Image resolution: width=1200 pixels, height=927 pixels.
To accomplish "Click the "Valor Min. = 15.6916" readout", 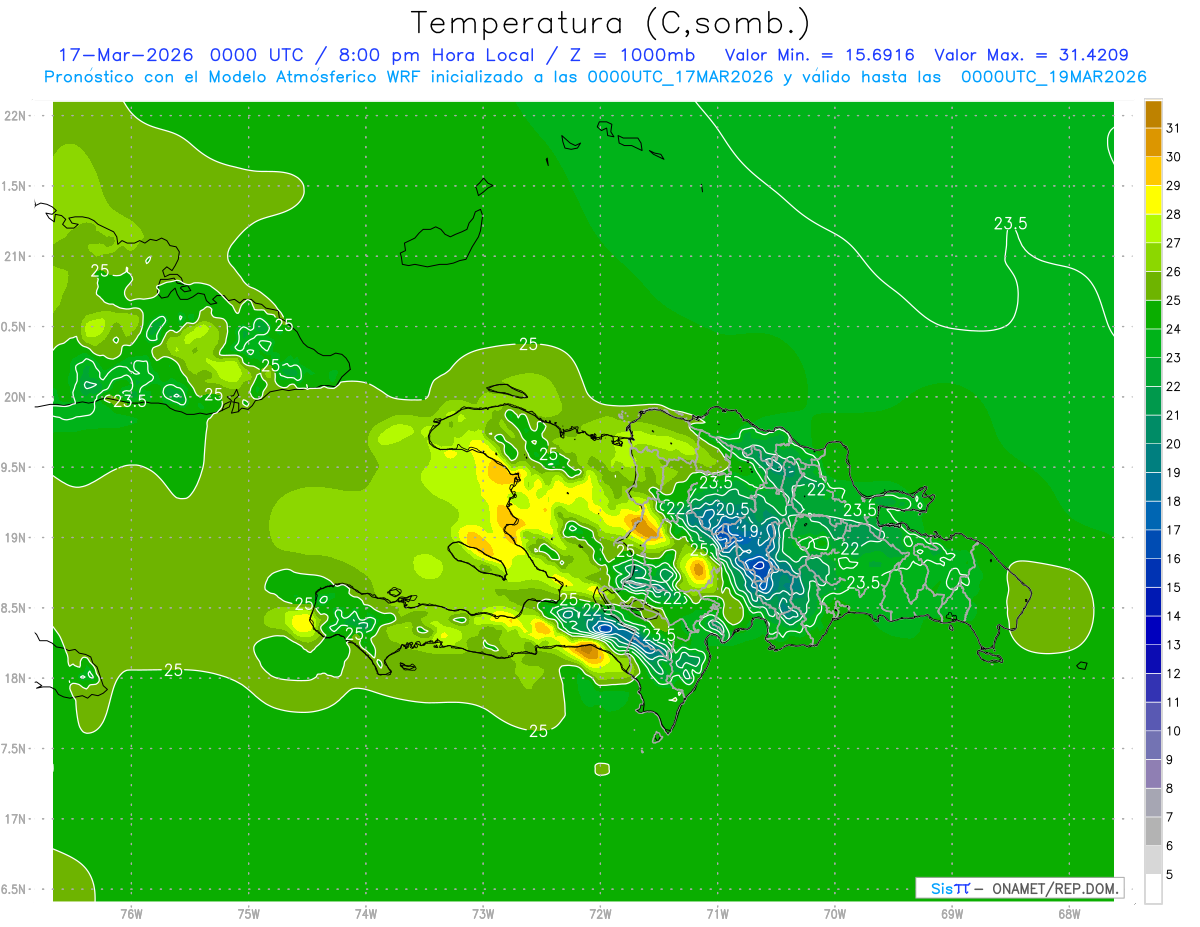I will 819,55.
